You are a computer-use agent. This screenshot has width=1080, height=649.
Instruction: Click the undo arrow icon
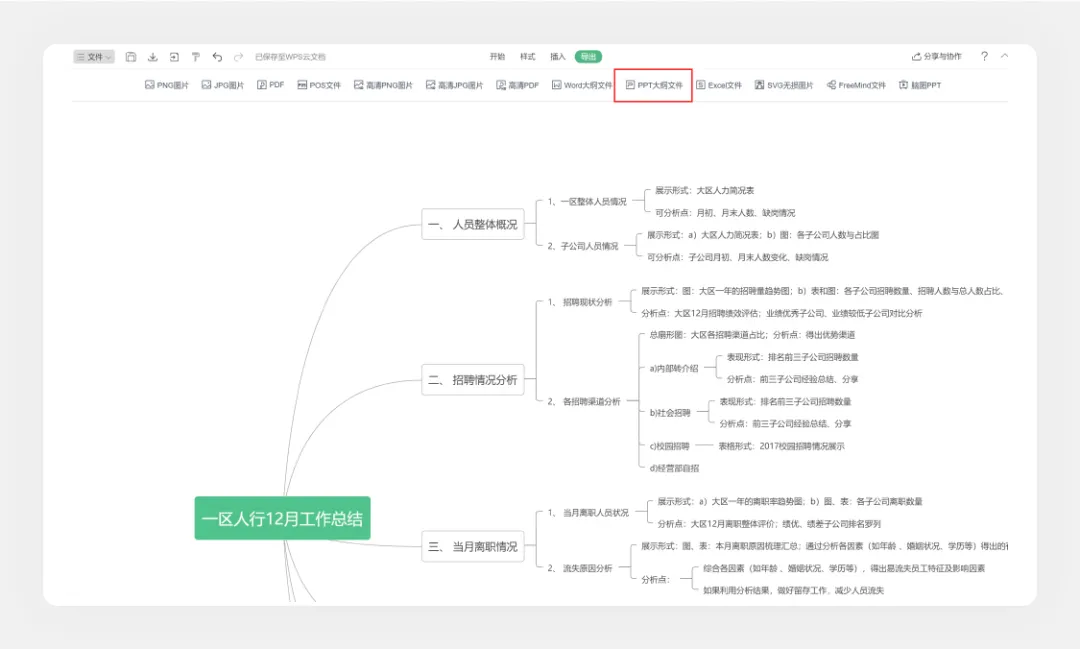tap(217, 57)
